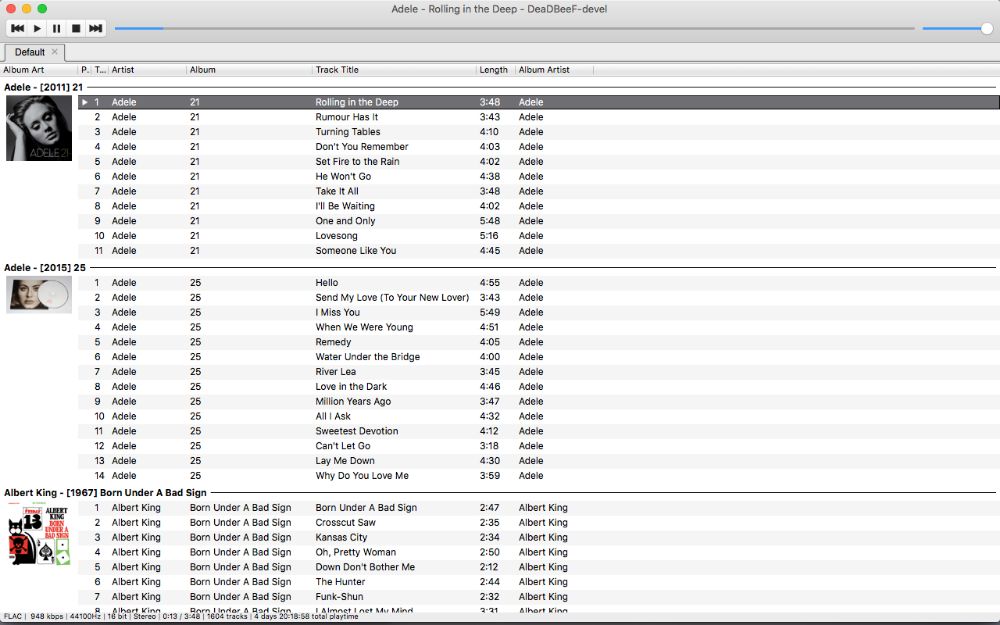Close the Default playlist tab

coord(55,52)
